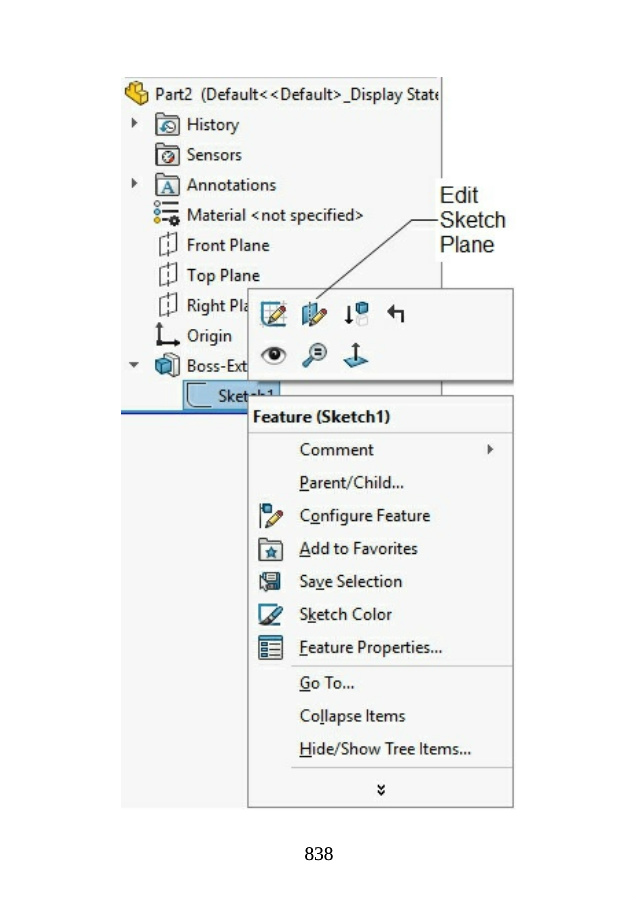Open Feature Properties... dialog

[x=370, y=648]
